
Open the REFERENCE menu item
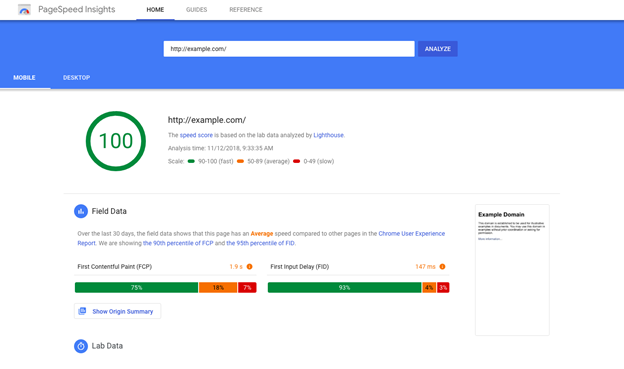(246, 10)
